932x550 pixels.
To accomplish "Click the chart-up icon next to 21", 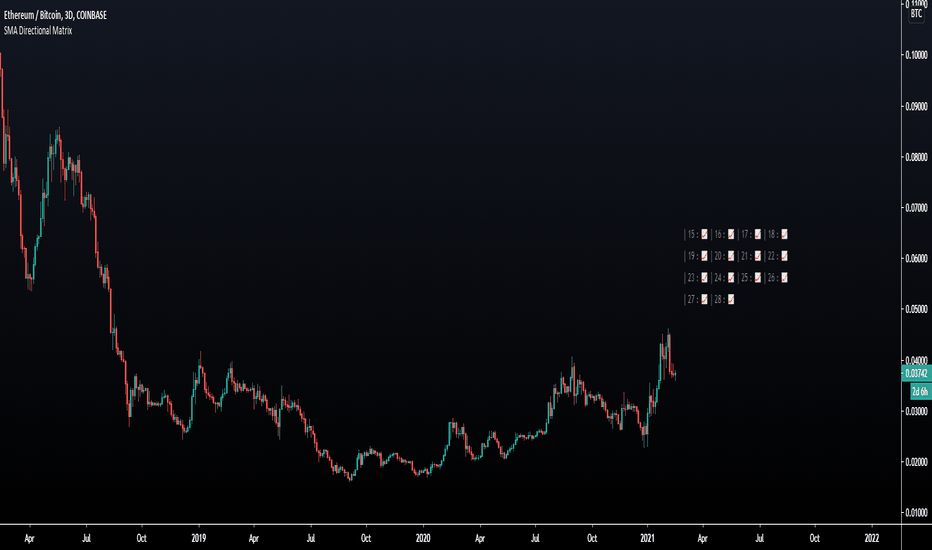I will 758,256.
